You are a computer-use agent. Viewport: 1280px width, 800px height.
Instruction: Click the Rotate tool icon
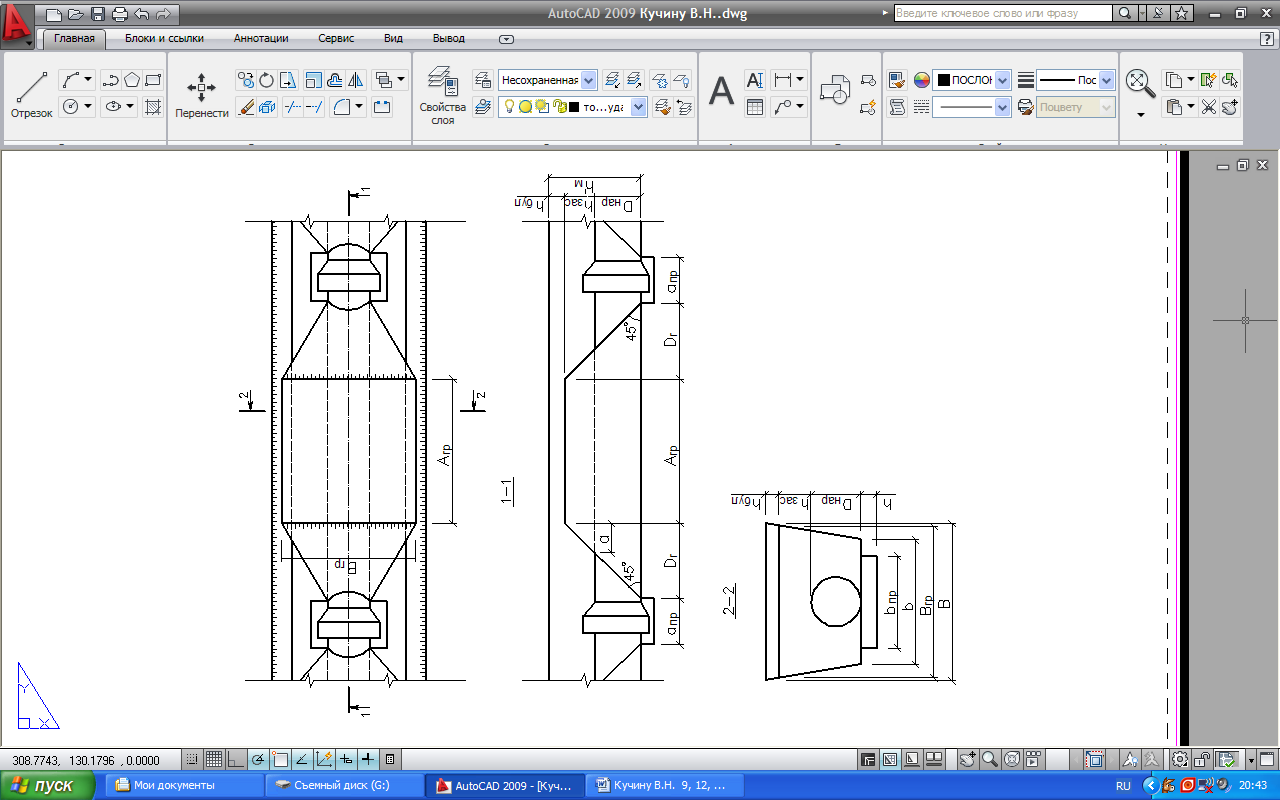click(x=267, y=80)
